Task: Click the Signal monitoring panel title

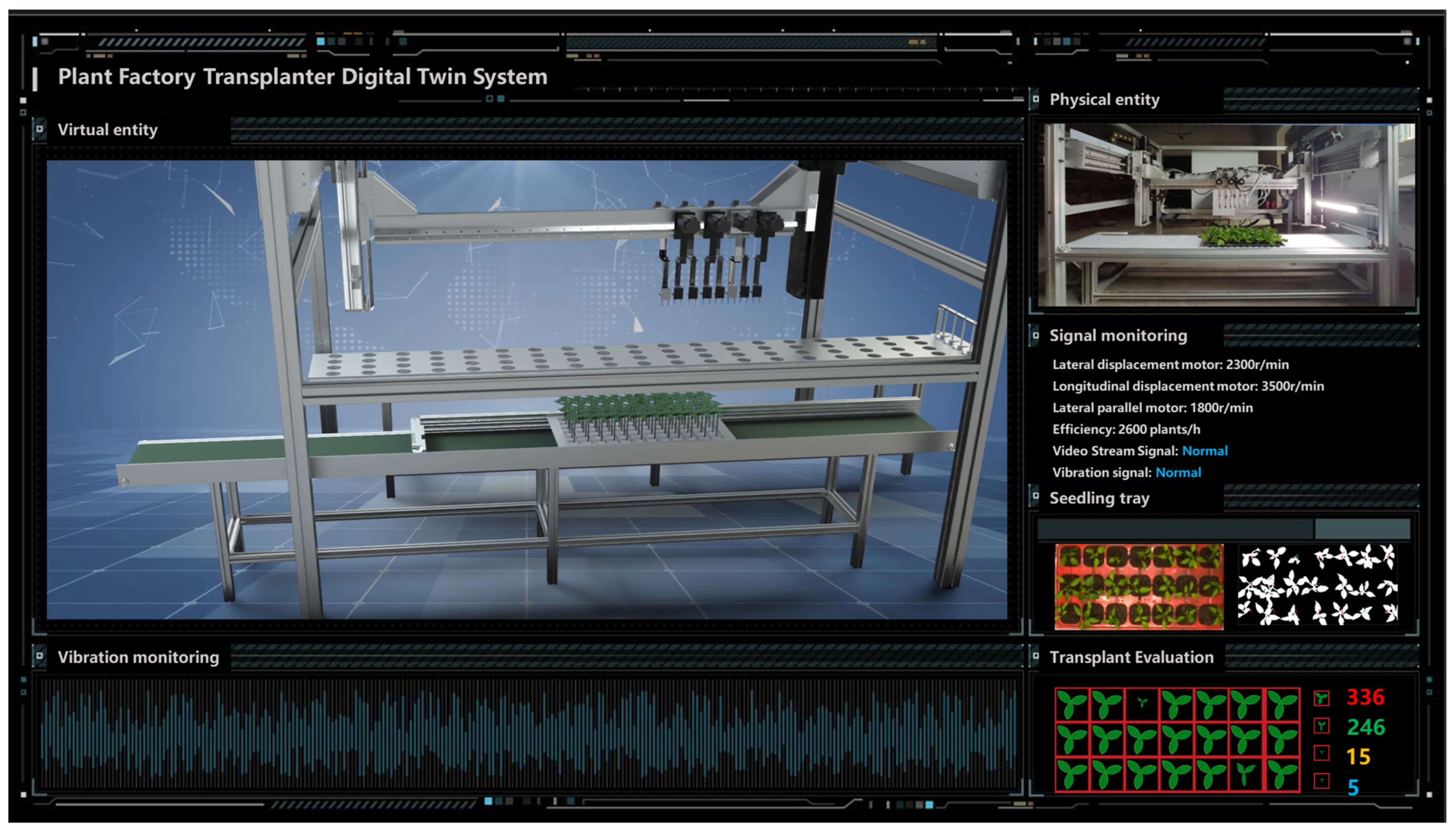Action: click(1118, 336)
